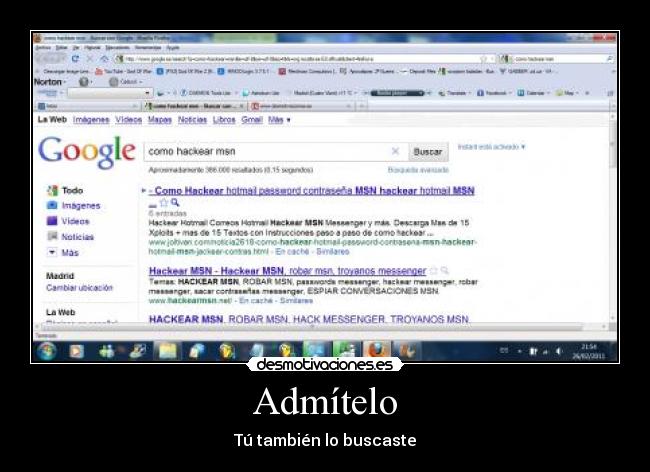Open Noticias in the Google top navigation
Screen dimensions: 650x472
click(192, 120)
